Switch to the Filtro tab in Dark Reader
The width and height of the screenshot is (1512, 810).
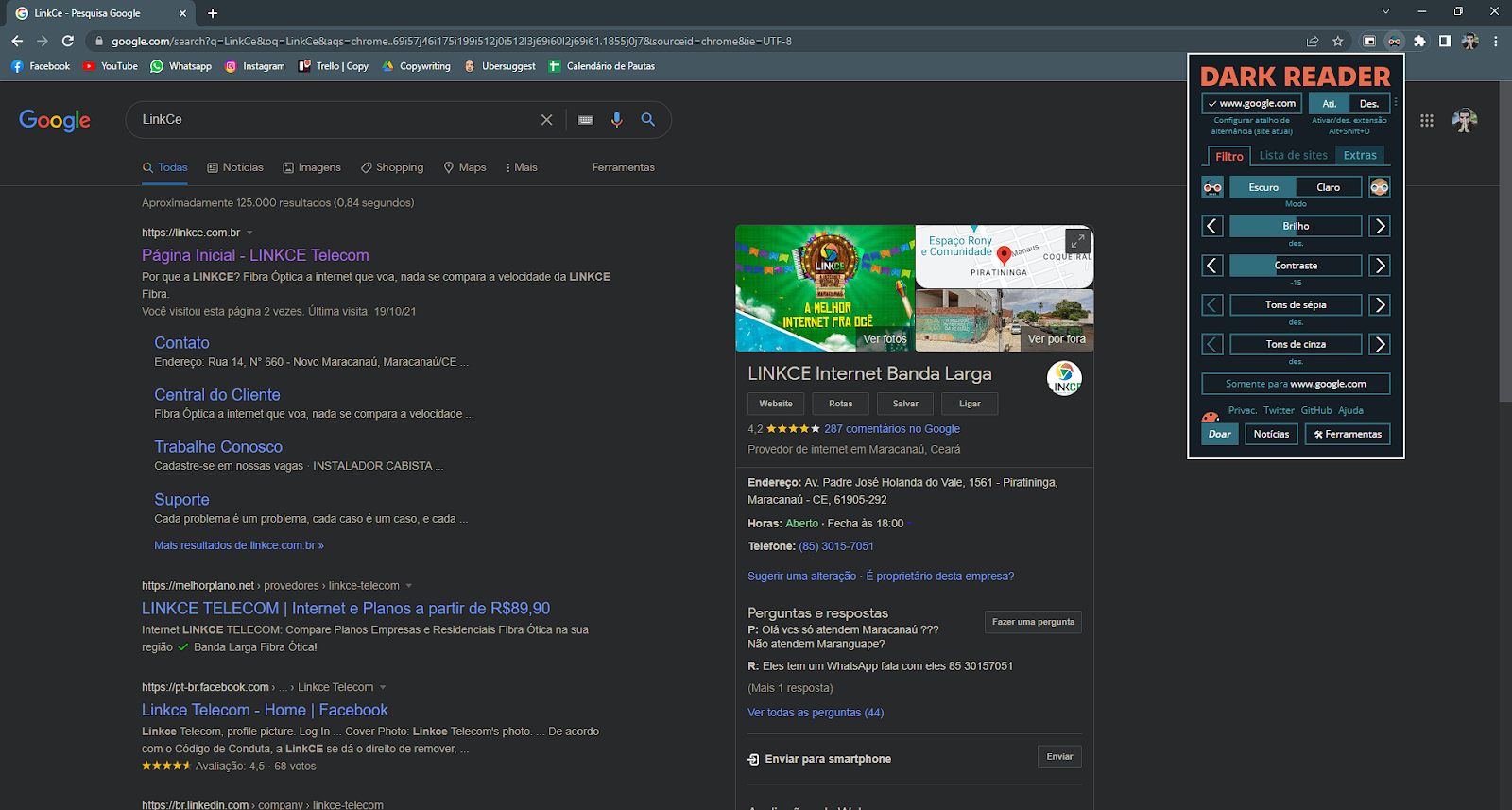(1229, 156)
